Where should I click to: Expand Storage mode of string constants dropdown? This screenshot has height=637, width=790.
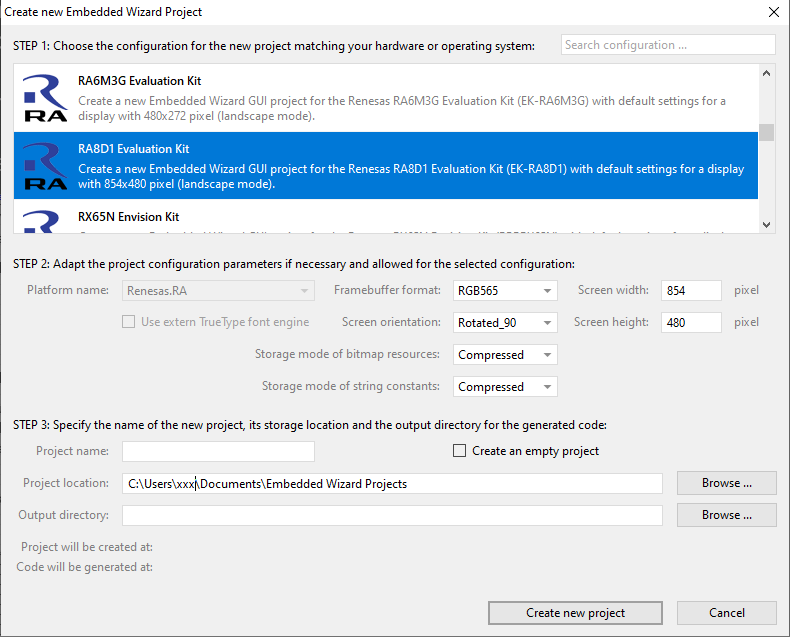pos(505,387)
